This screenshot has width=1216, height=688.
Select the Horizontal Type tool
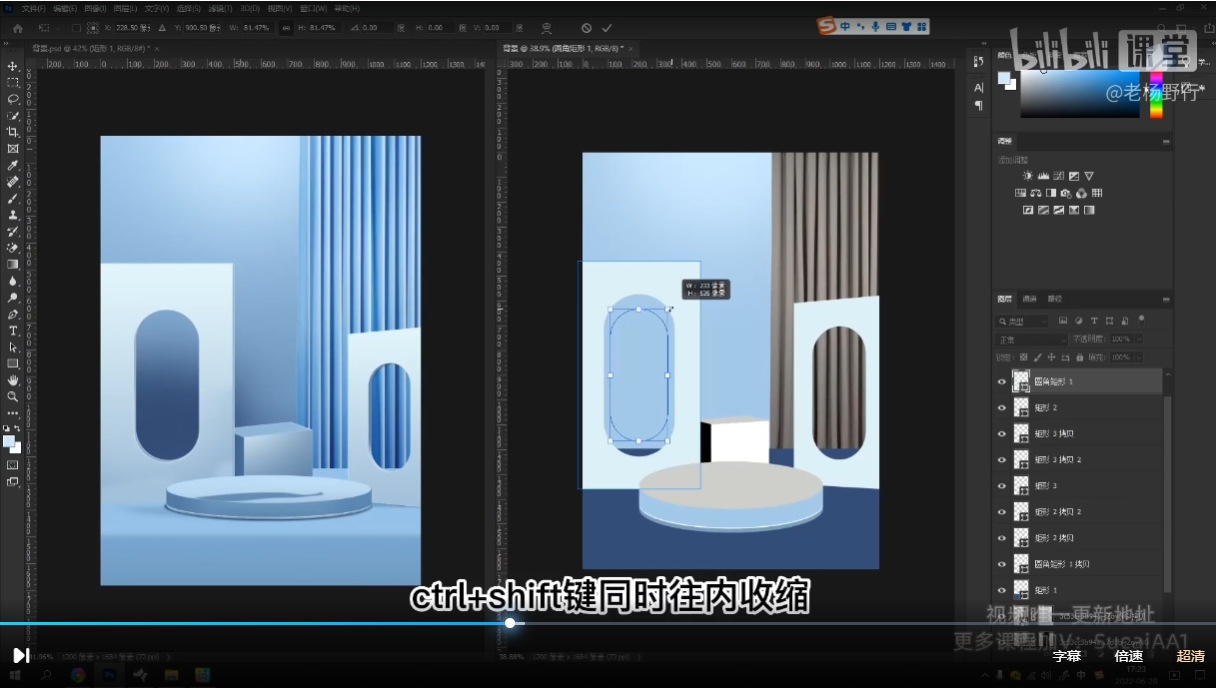pyautogui.click(x=13, y=330)
